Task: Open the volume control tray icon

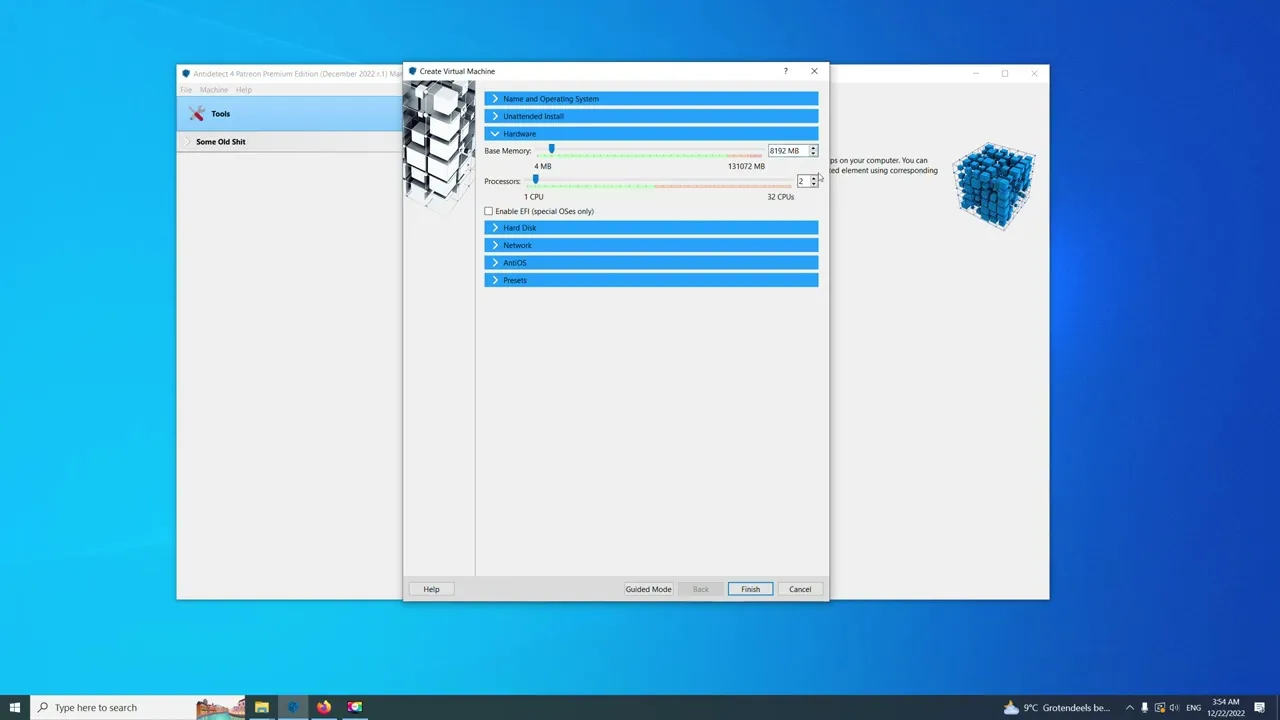Action: click(x=1174, y=707)
